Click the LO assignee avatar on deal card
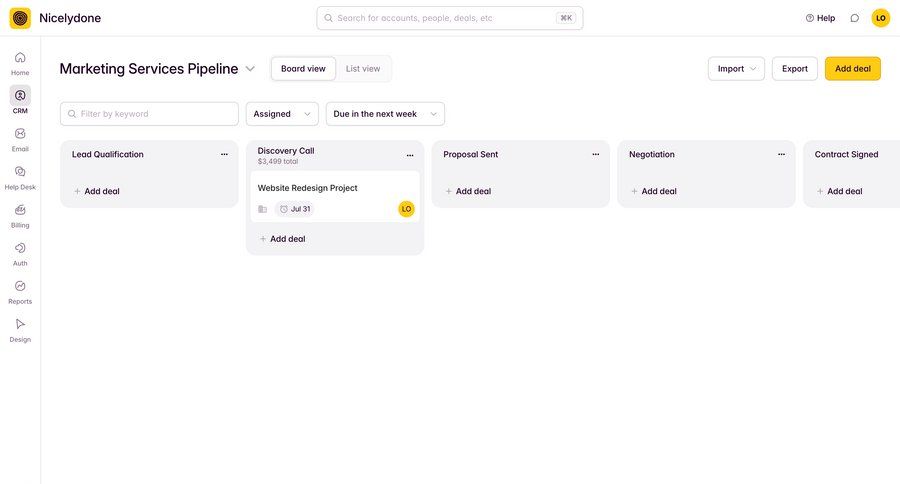900x484 pixels. pyautogui.click(x=406, y=209)
